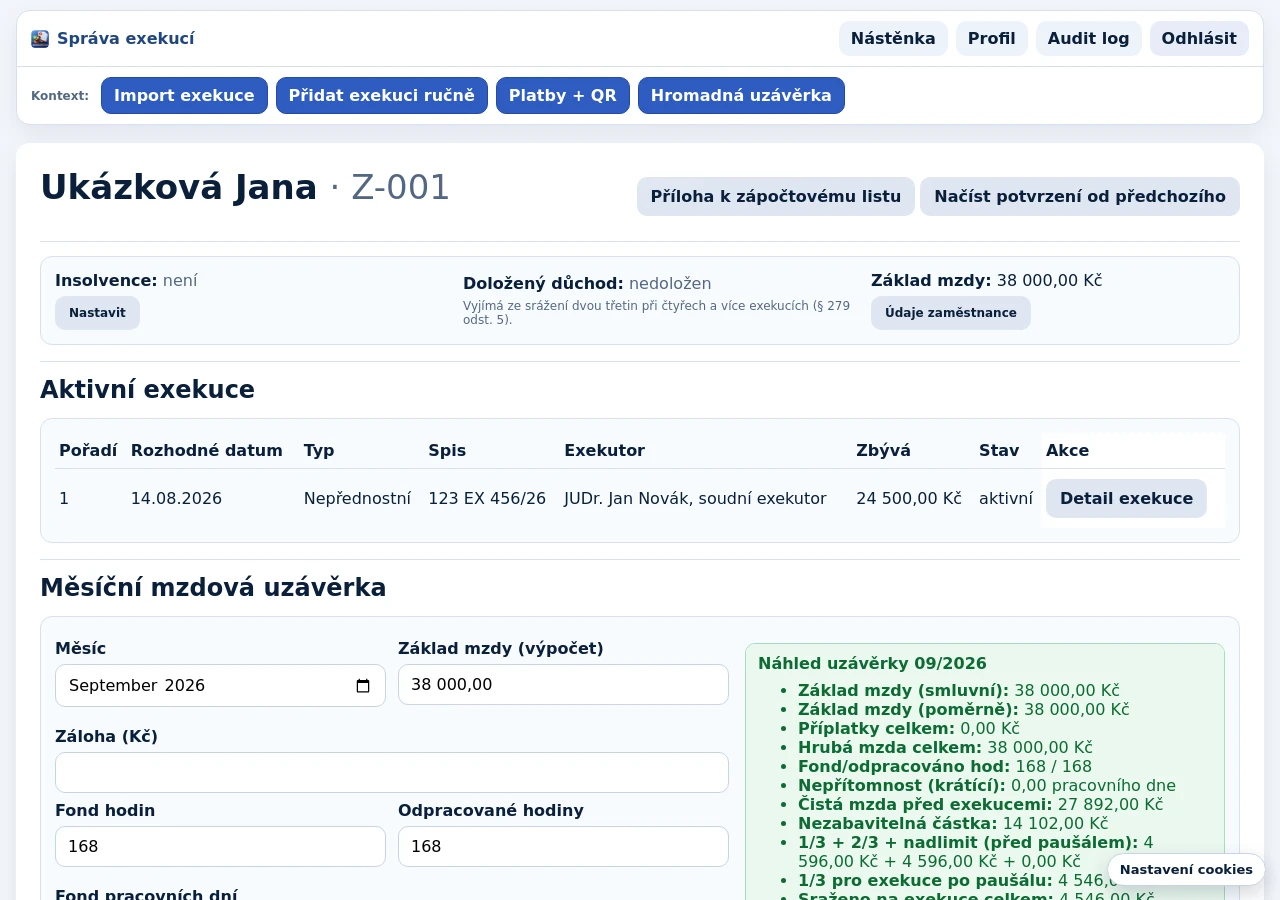
Task: Open the calendar picker icon in Měsíc field
Action: 363,686
